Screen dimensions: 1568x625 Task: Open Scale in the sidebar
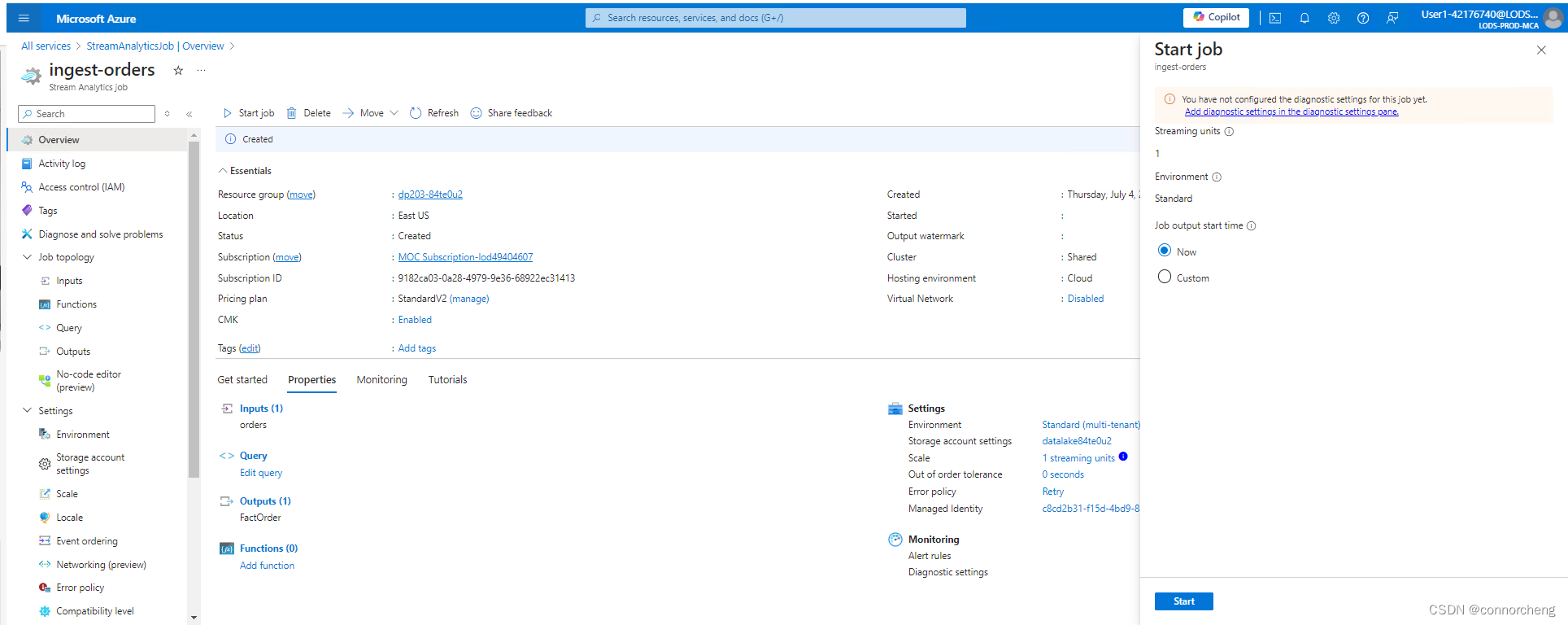click(67, 494)
